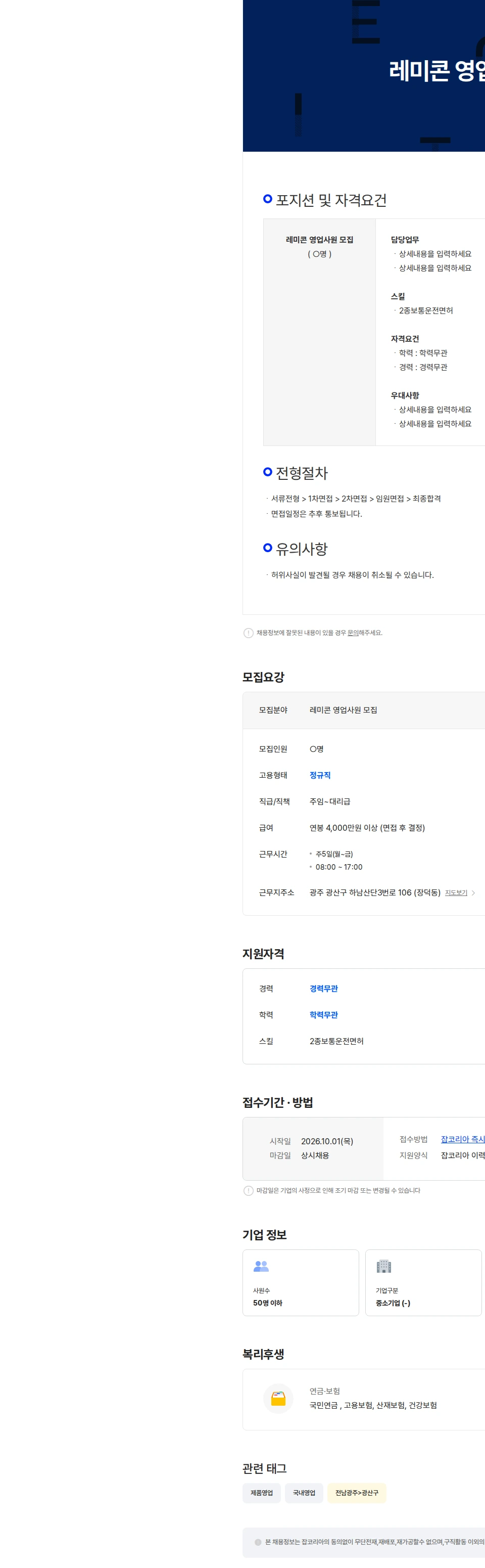Click the circle bullet icon before 포지션 및 자격요건
The height and width of the screenshot is (1568, 485).
pos(268,199)
